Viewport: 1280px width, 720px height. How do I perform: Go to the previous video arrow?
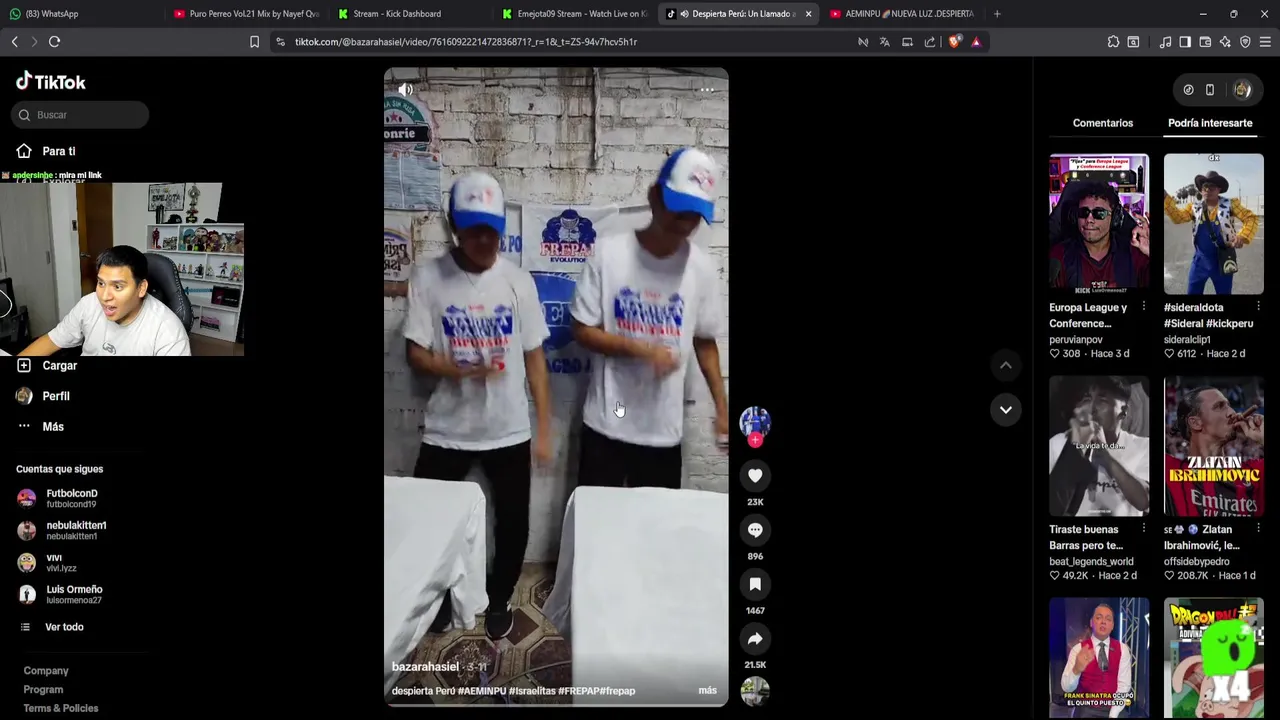[1006, 365]
